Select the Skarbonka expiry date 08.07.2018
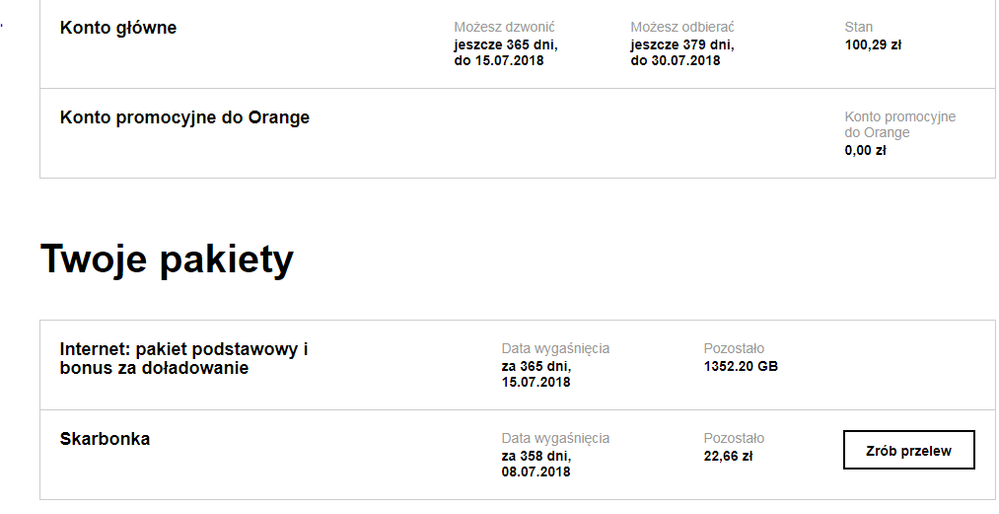The height and width of the screenshot is (514, 999). 536,472
